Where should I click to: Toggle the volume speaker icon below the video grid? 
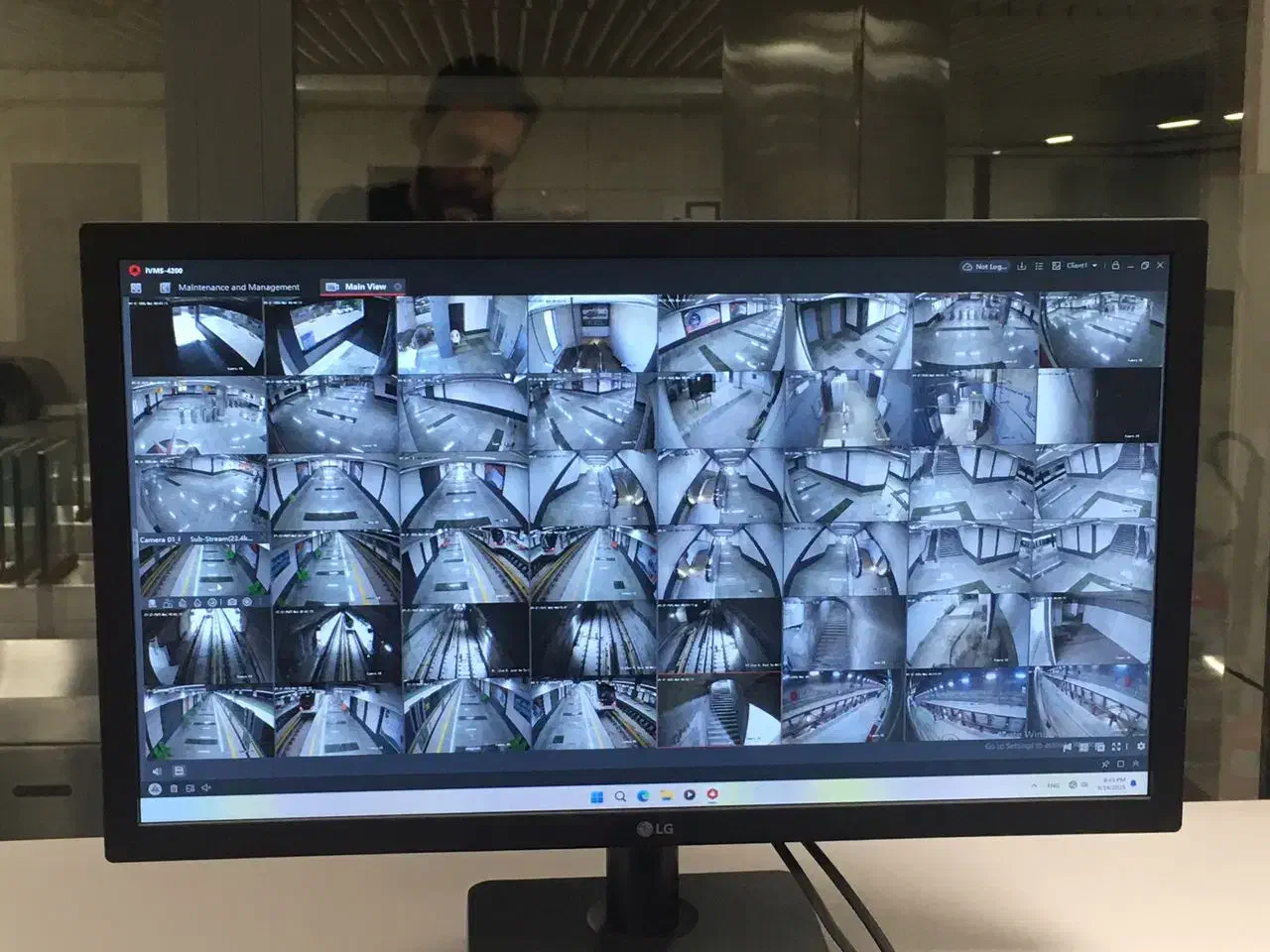157,771
